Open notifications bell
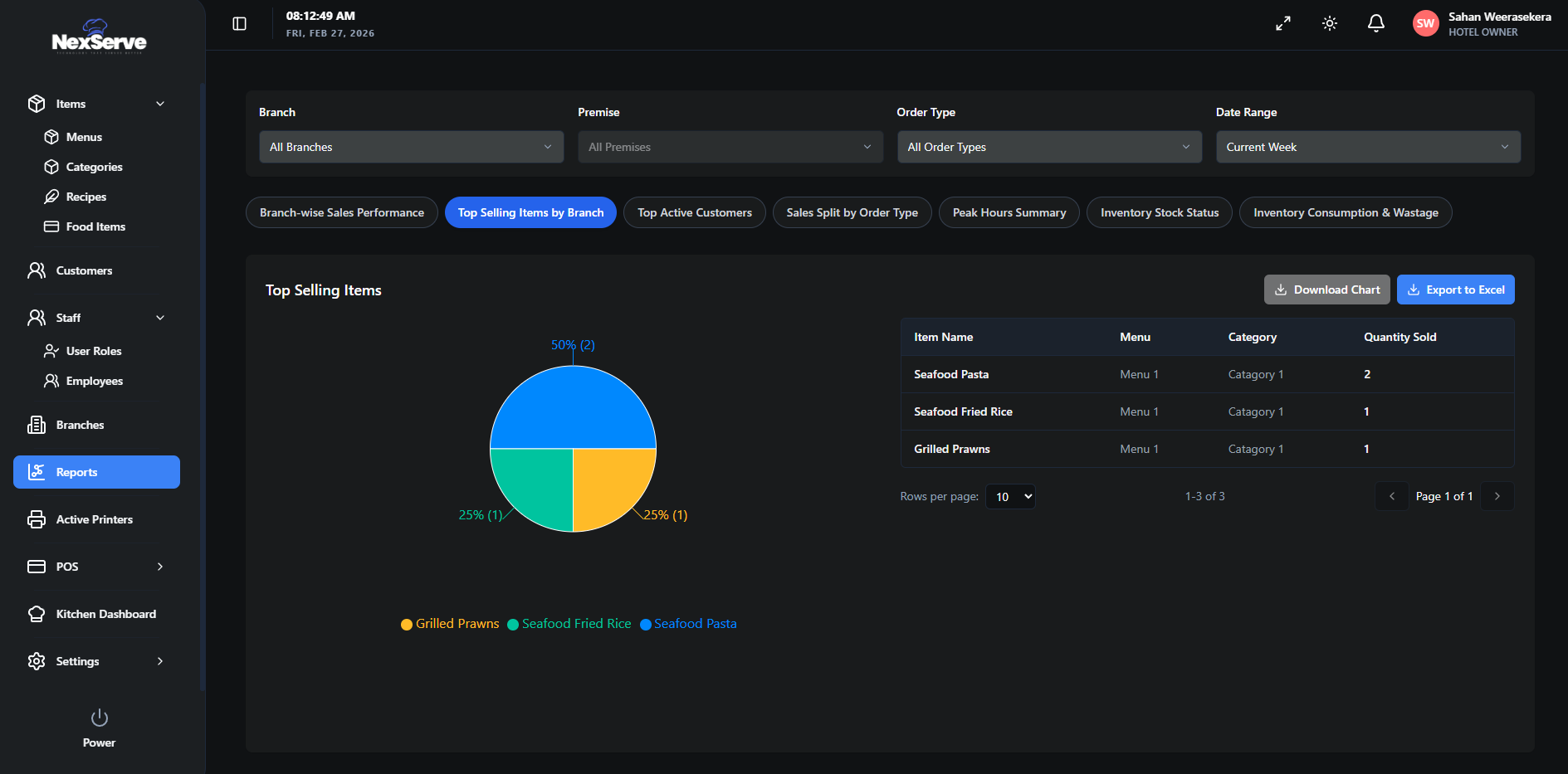 click(x=1376, y=24)
